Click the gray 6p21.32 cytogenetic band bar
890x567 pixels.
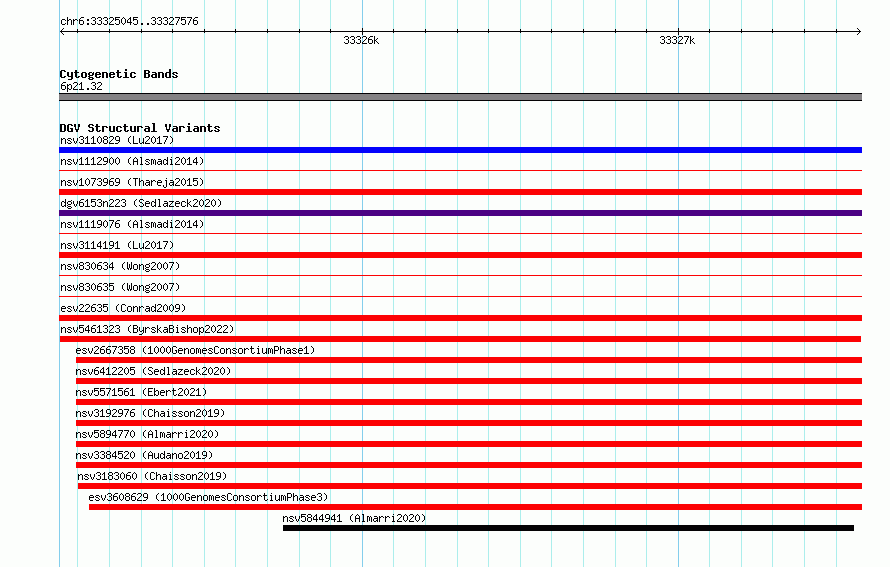click(x=460, y=97)
